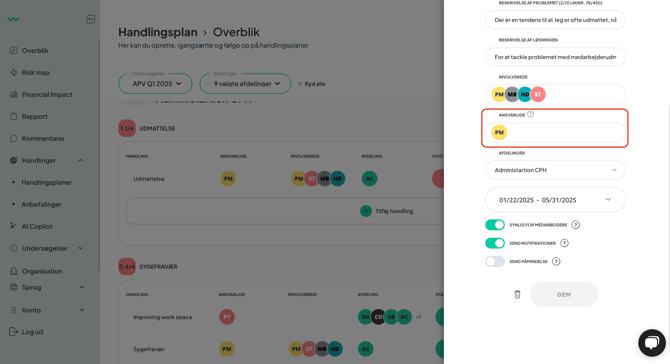Click the green plus Tilføj handling icon
670x364 pixels.
click(366, 211)
